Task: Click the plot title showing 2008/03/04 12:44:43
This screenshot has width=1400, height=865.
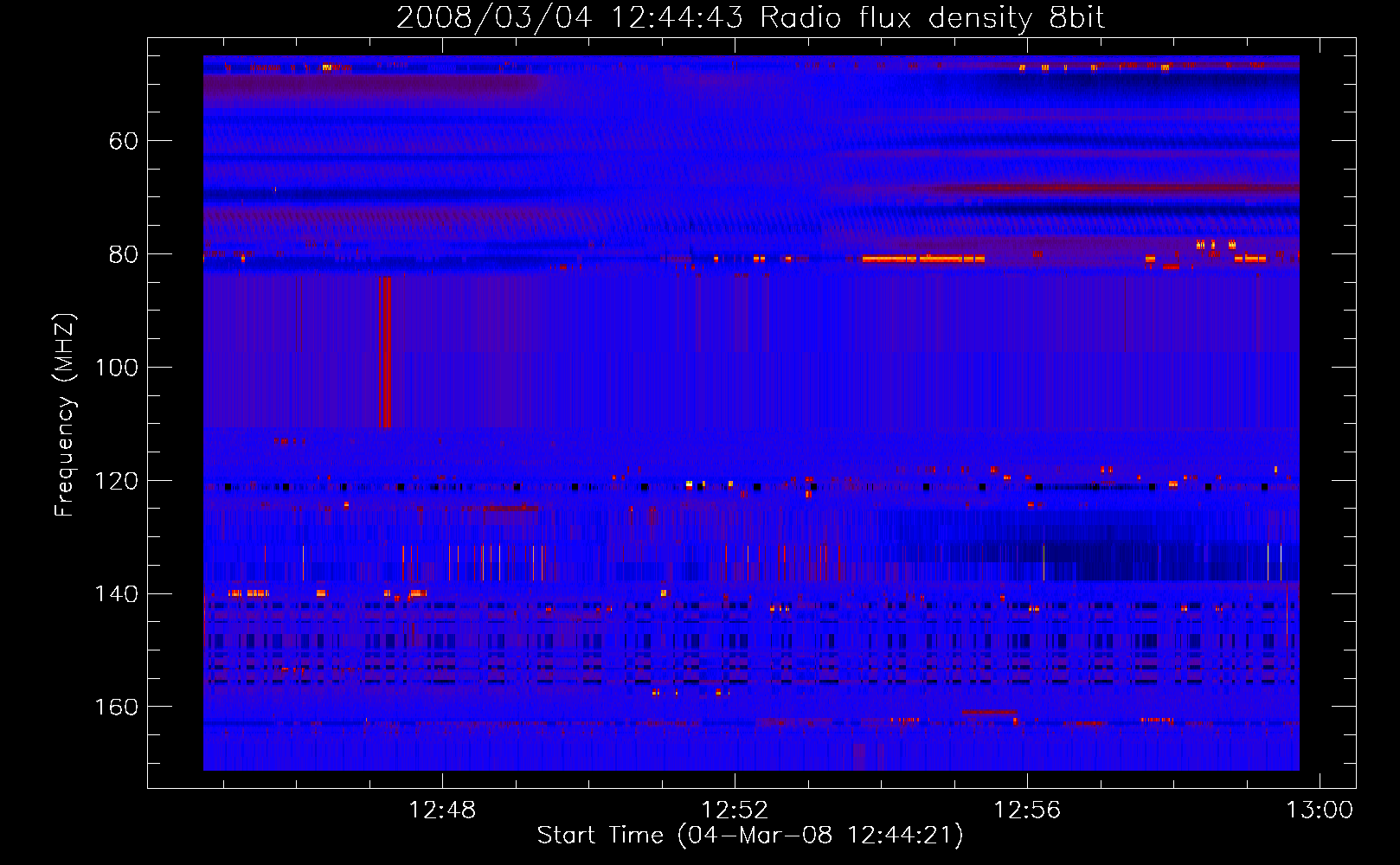Action: 750,18
